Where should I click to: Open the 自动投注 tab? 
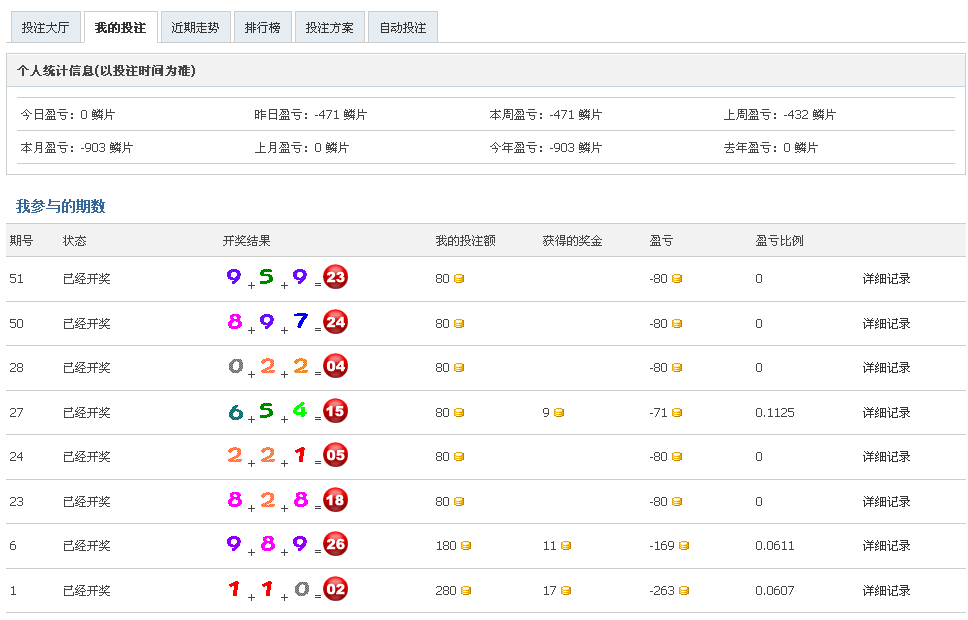[x=403, y=28]
